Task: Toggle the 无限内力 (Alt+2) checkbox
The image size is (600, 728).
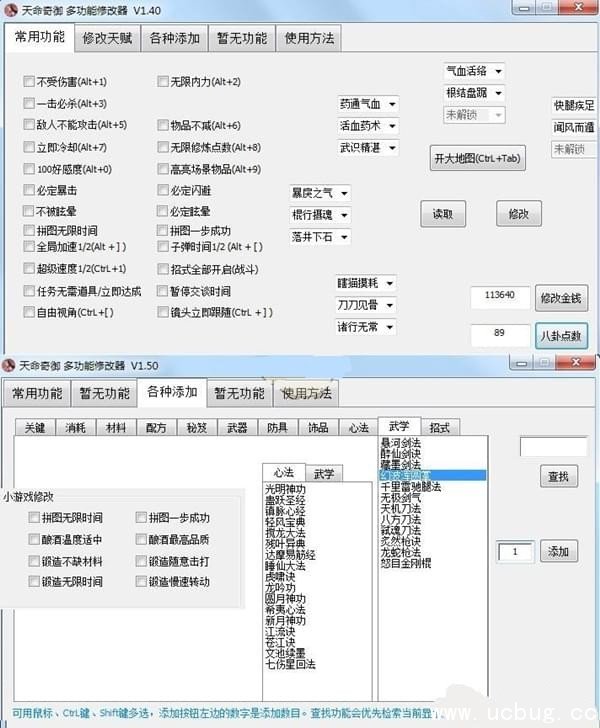Action: (x=163, y=82)
